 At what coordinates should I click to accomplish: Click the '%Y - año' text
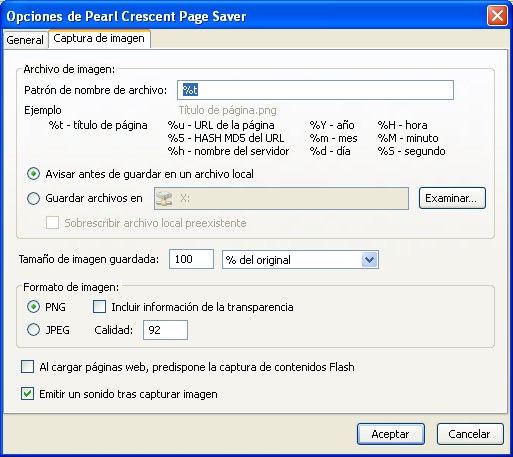point(332,125)
